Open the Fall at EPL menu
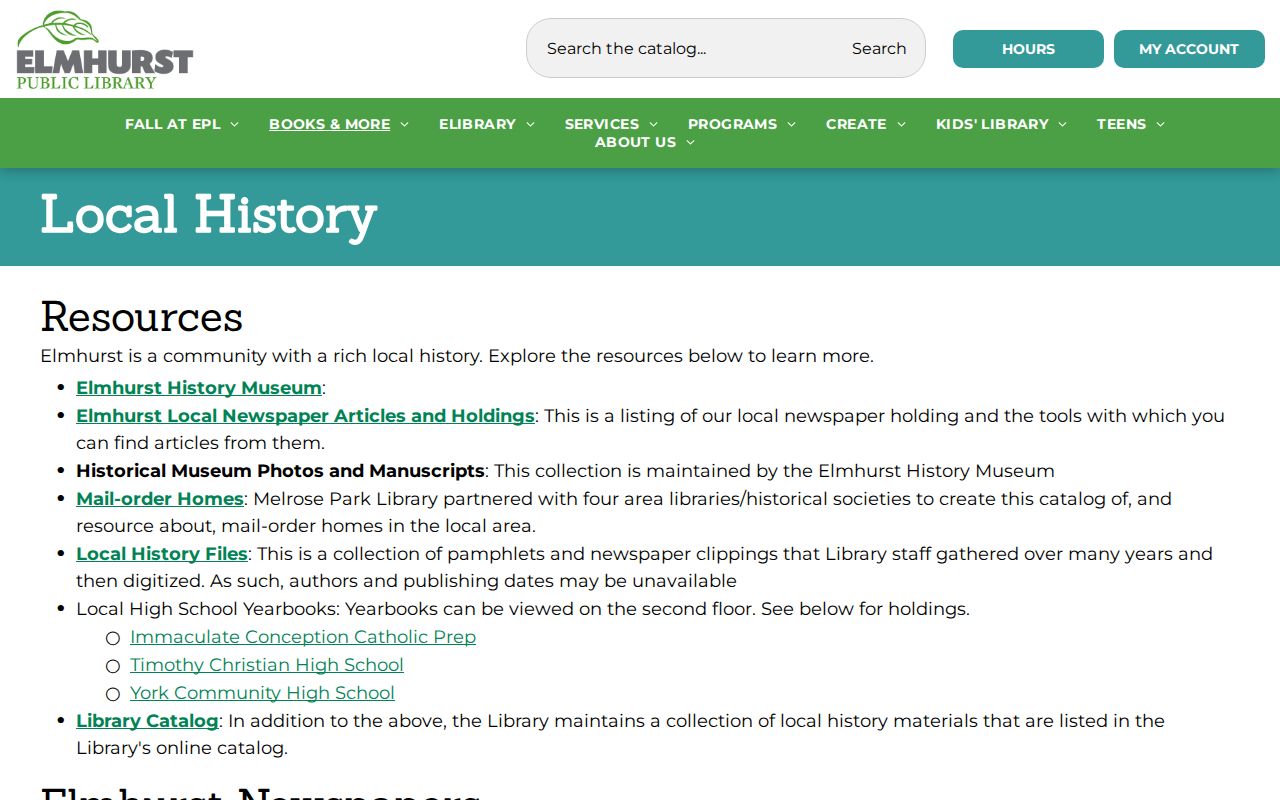 pos(173,124)
